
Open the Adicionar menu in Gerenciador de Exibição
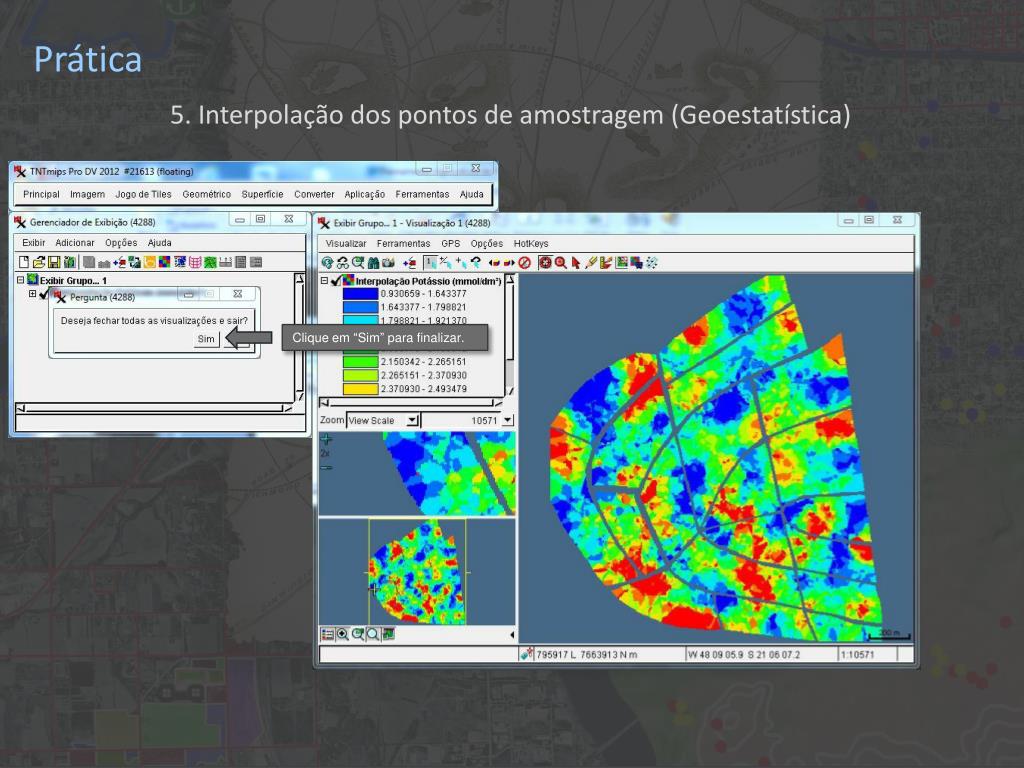(x=75, y=242)
